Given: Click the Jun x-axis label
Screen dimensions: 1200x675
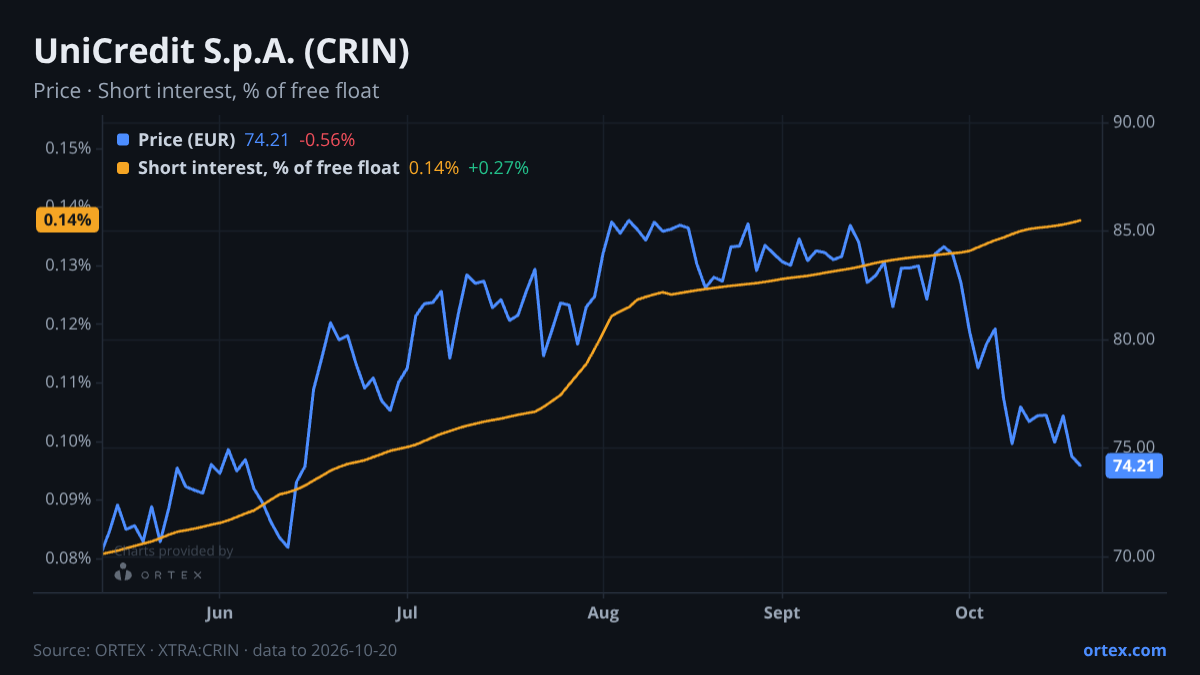Looking at the screenshot, I should (218, 613).
